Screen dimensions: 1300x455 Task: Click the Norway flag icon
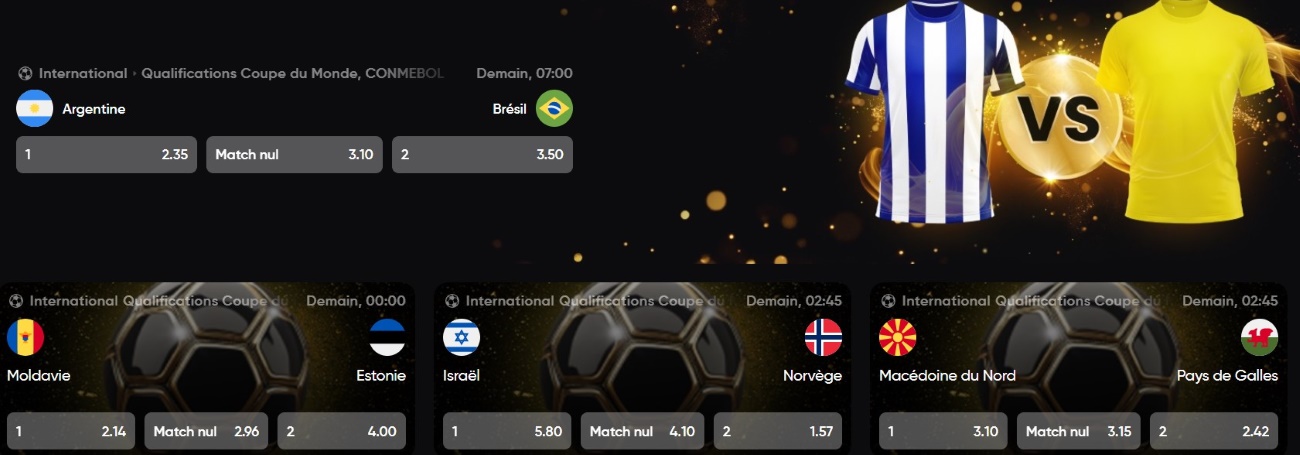823,338
